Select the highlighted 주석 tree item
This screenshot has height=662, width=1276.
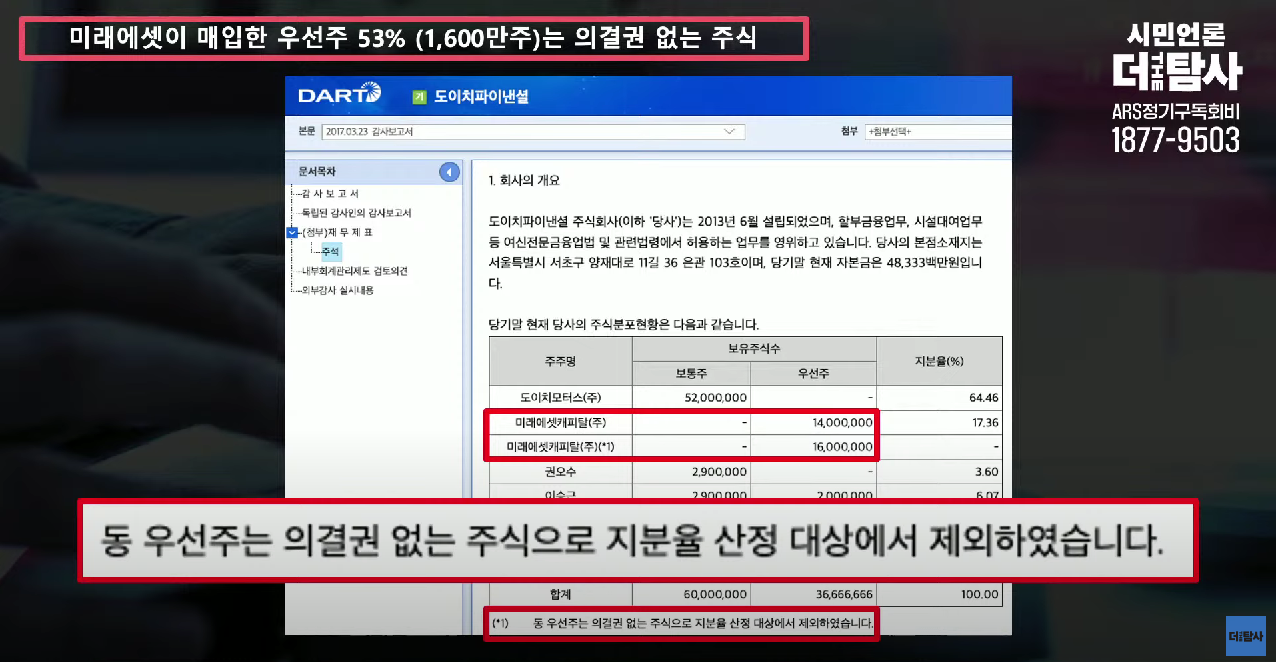tap(333, 252)
